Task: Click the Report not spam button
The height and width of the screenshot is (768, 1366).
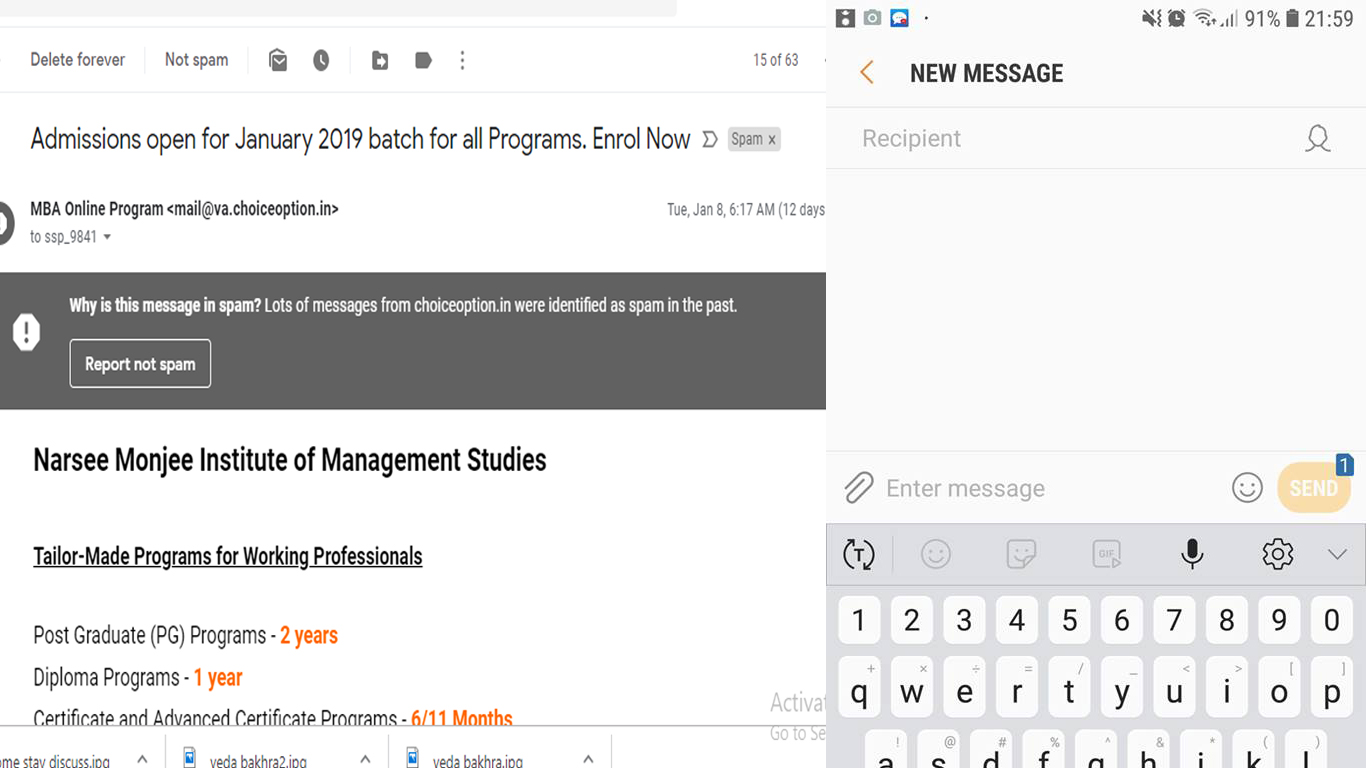Action: coord(140,364)
